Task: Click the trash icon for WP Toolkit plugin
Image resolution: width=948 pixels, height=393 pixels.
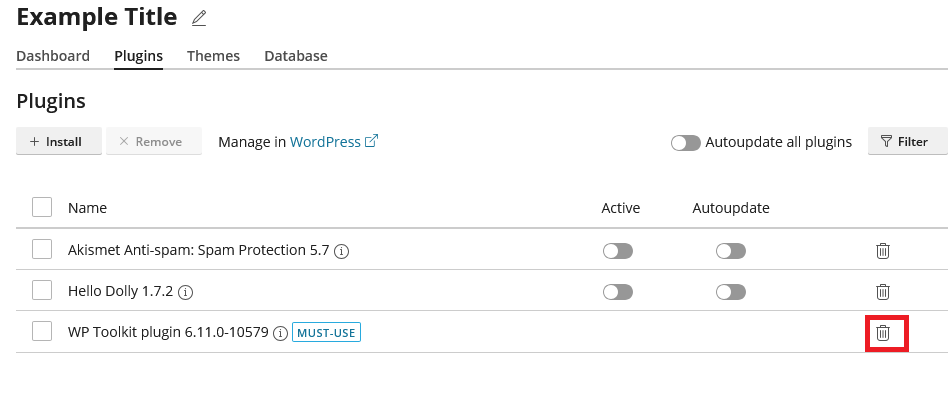Action: [x=883, y=333]
